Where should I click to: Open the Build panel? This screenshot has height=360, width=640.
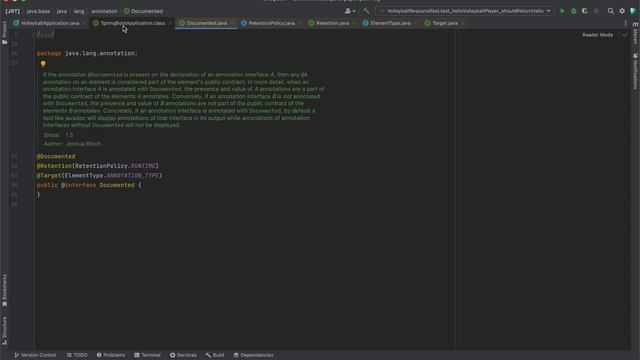click(x=215, y=355)
